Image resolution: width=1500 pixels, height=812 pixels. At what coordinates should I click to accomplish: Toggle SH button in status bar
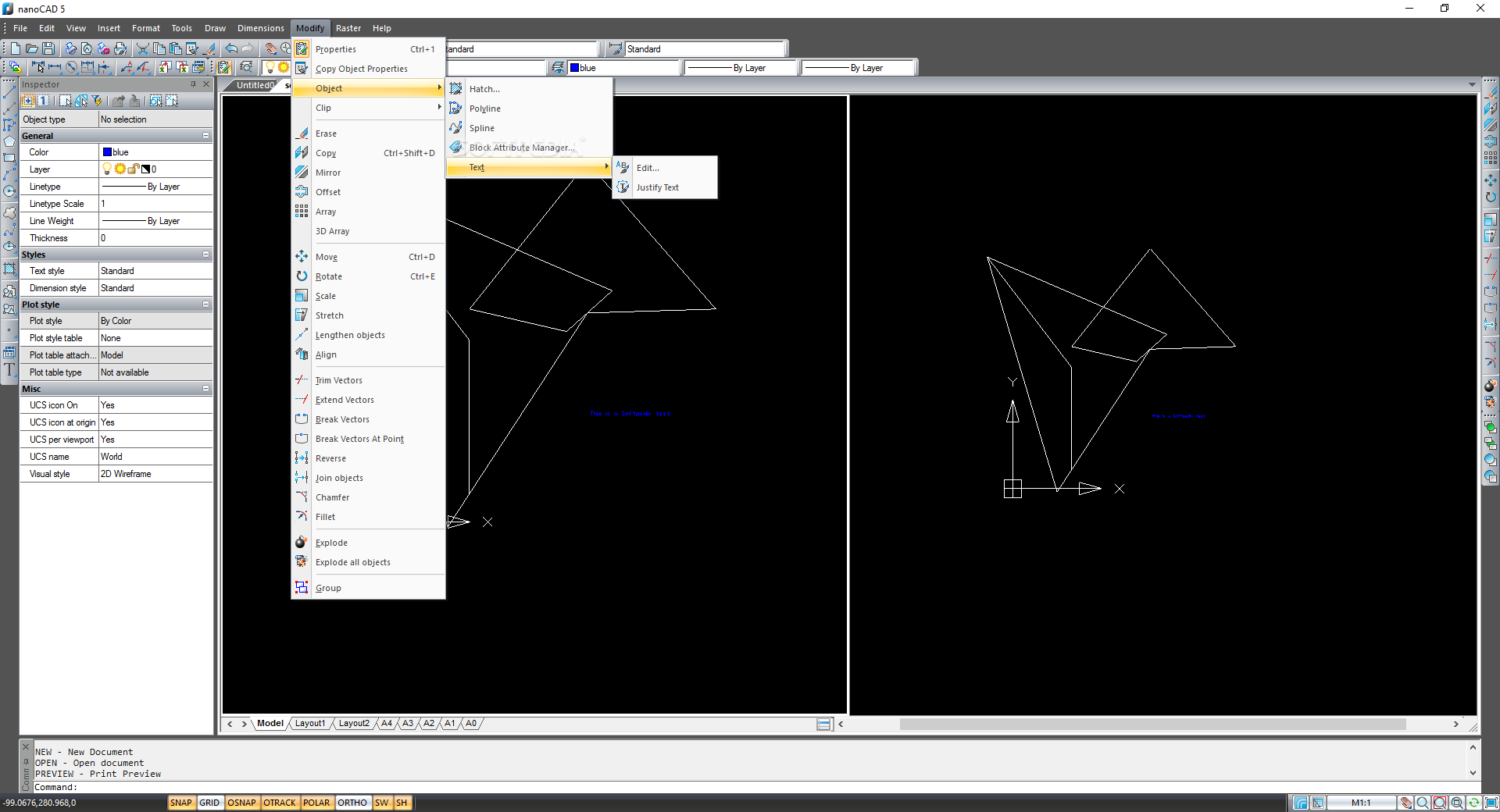click(402, 803)
